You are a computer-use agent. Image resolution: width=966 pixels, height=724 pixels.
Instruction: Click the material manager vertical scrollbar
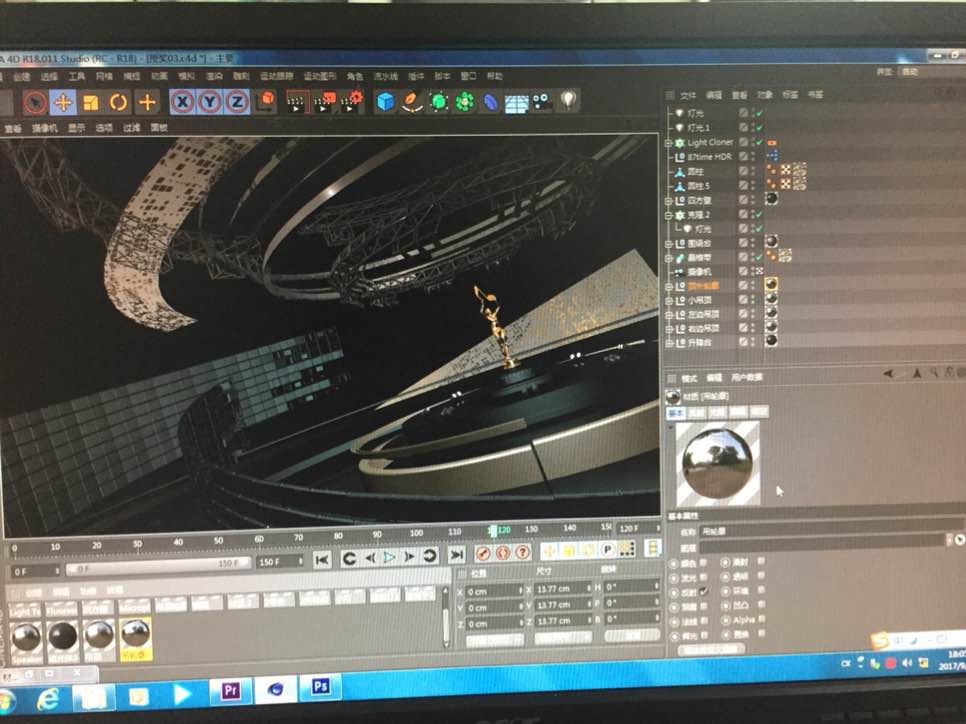click(446, 618)
